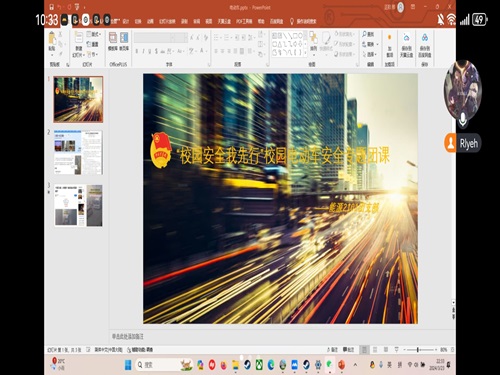Click the Paste clipboard icon
Image resolution: width=500 pixels, height=375 pixels.
(52, 38)
